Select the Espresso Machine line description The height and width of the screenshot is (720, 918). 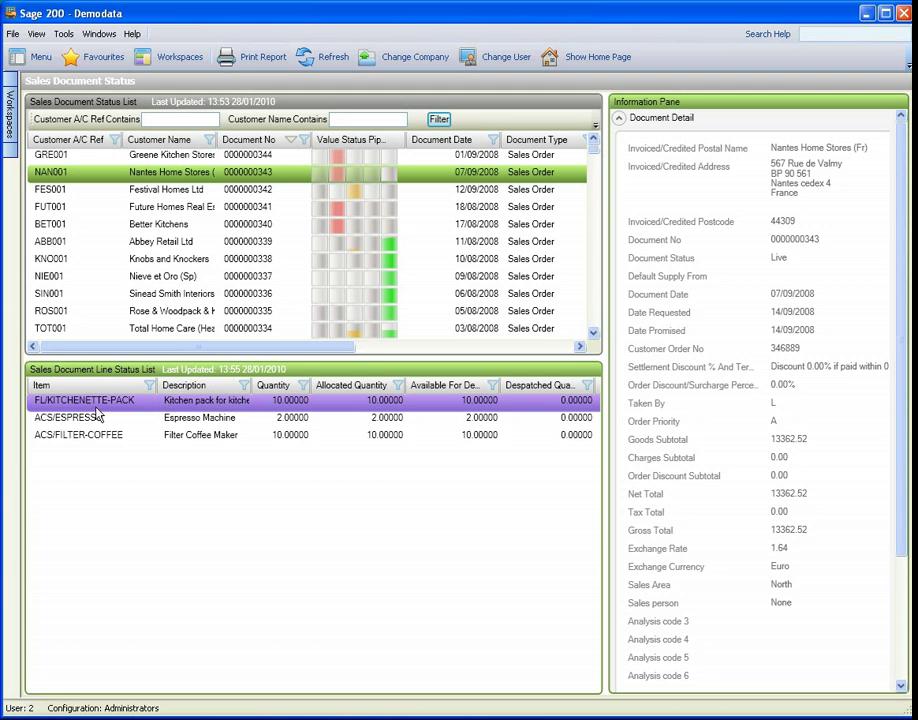[200, 418]
